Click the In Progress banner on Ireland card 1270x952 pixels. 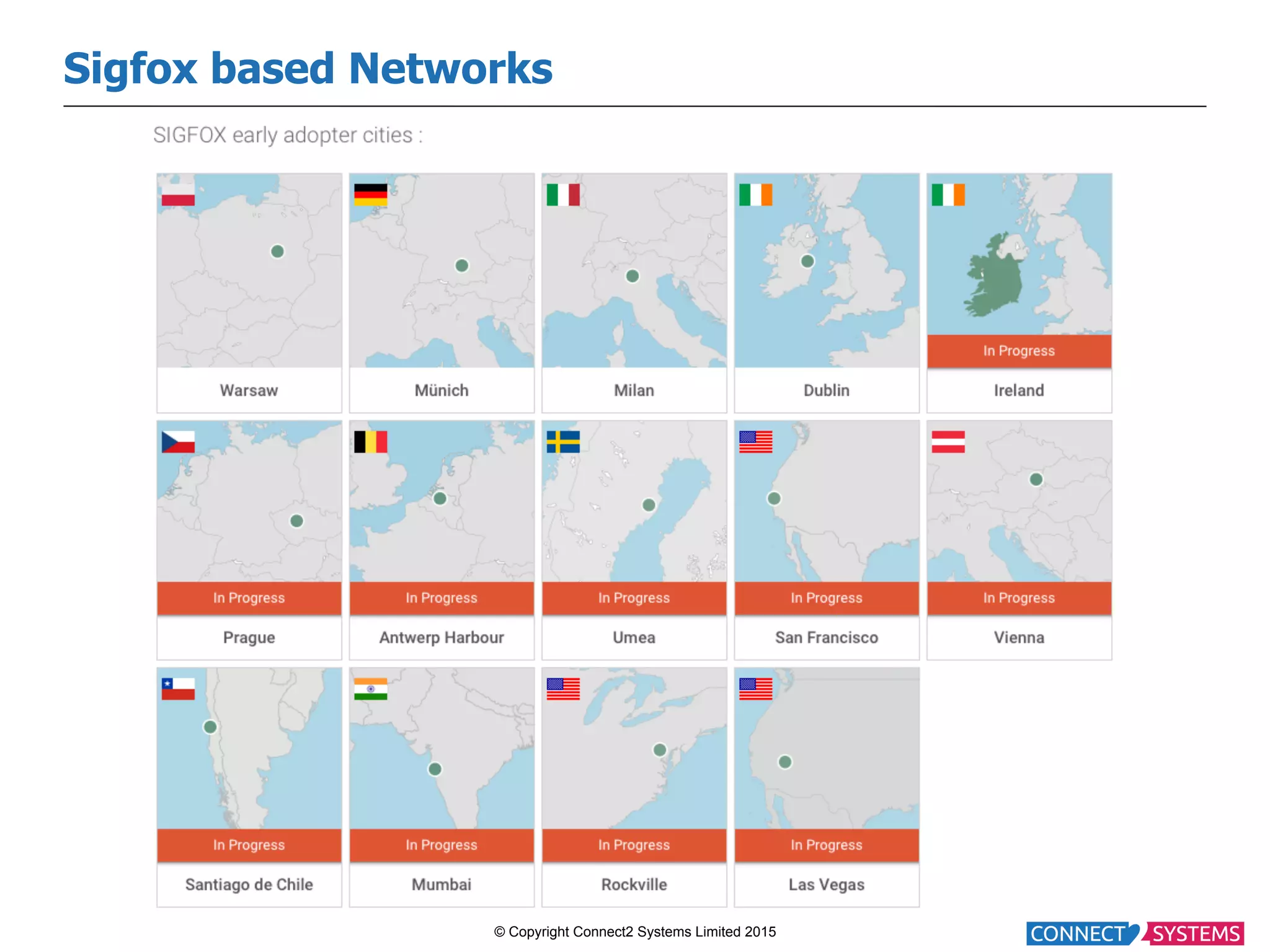1019,351
